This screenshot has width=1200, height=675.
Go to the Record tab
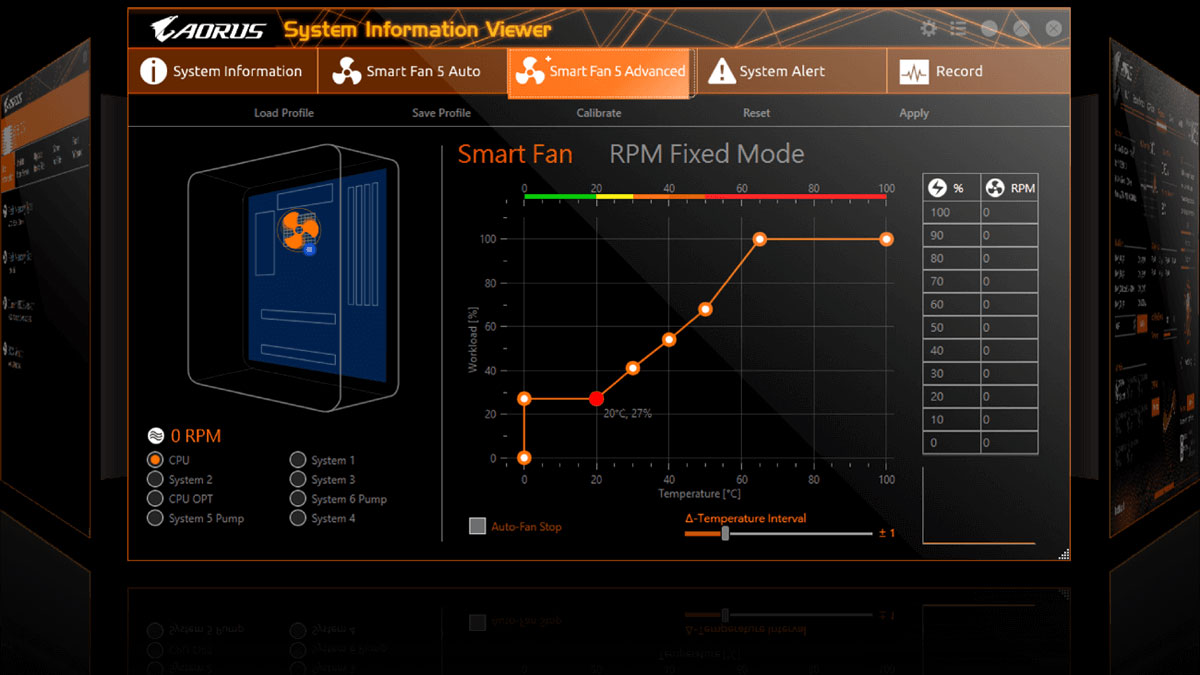pyautogui.click(x=977, y=72)
